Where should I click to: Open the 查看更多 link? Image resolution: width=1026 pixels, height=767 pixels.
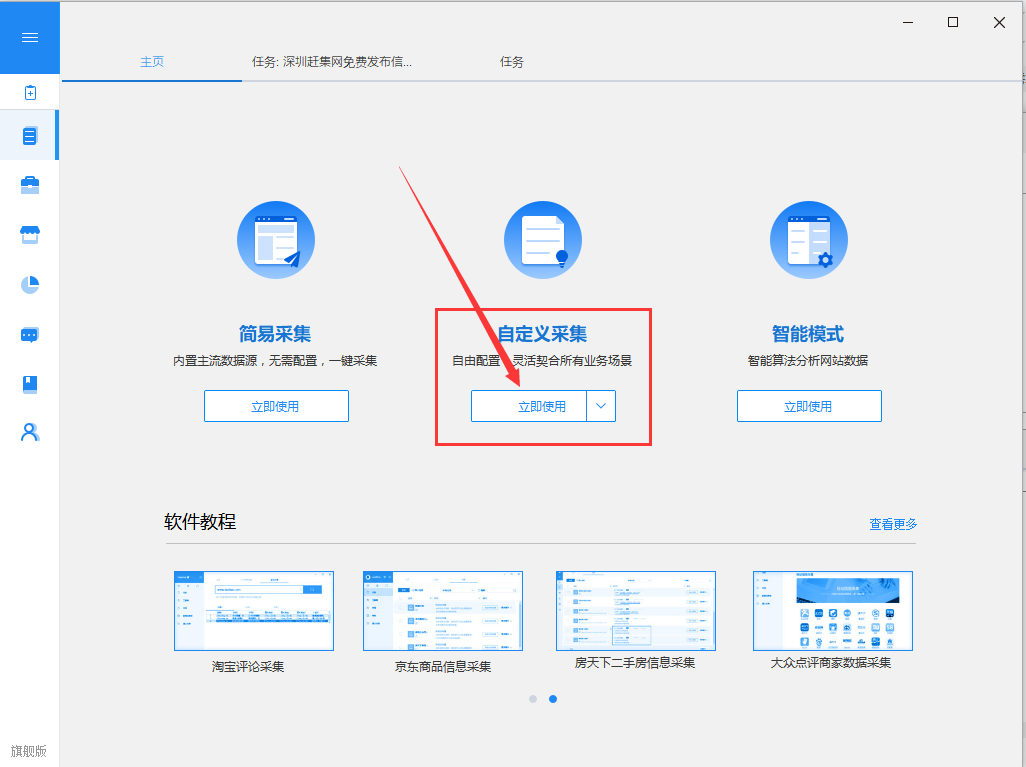(x=893, y=524)
